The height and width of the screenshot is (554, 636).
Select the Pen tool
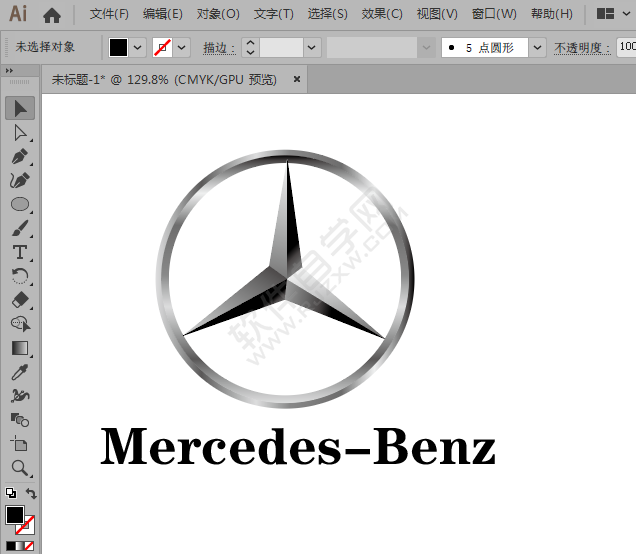[20, 157]
